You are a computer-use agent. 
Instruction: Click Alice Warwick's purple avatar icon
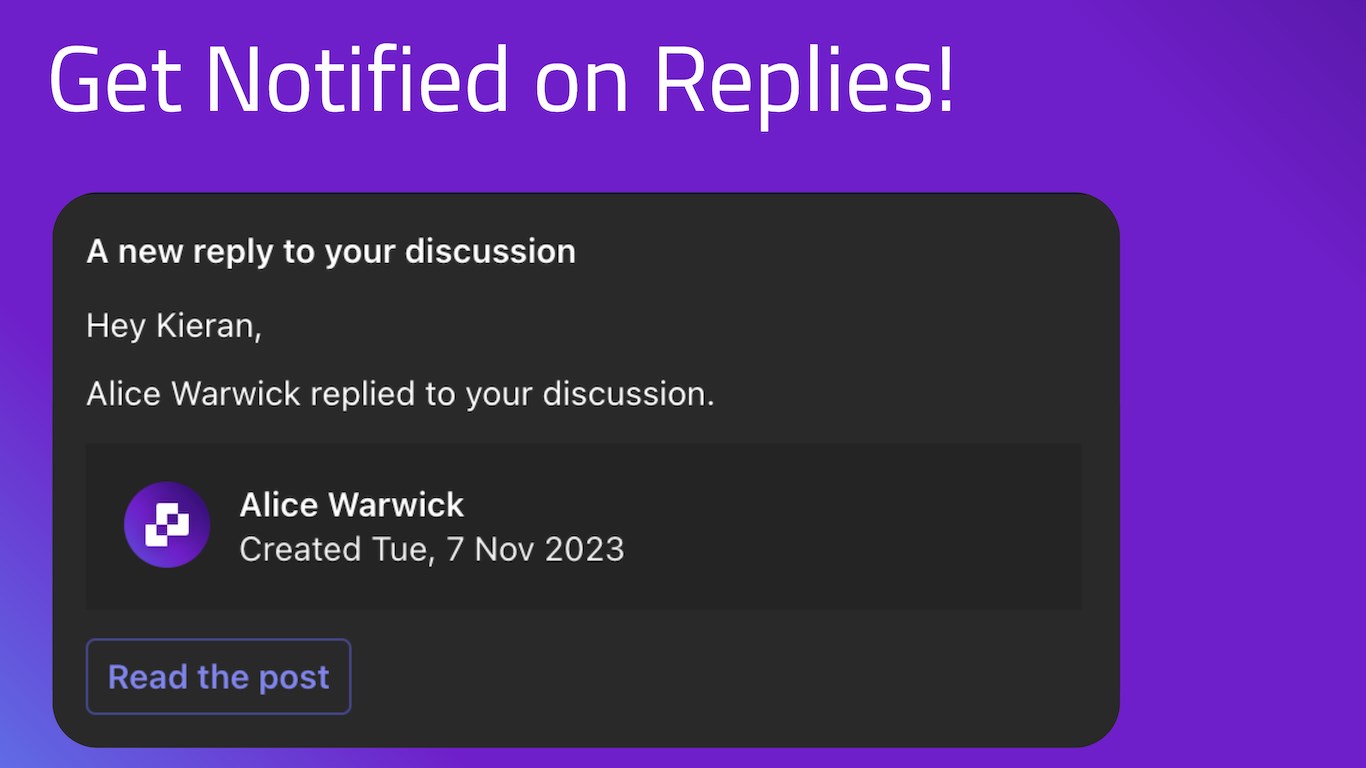pyautogui.click(x=167, y=525)
